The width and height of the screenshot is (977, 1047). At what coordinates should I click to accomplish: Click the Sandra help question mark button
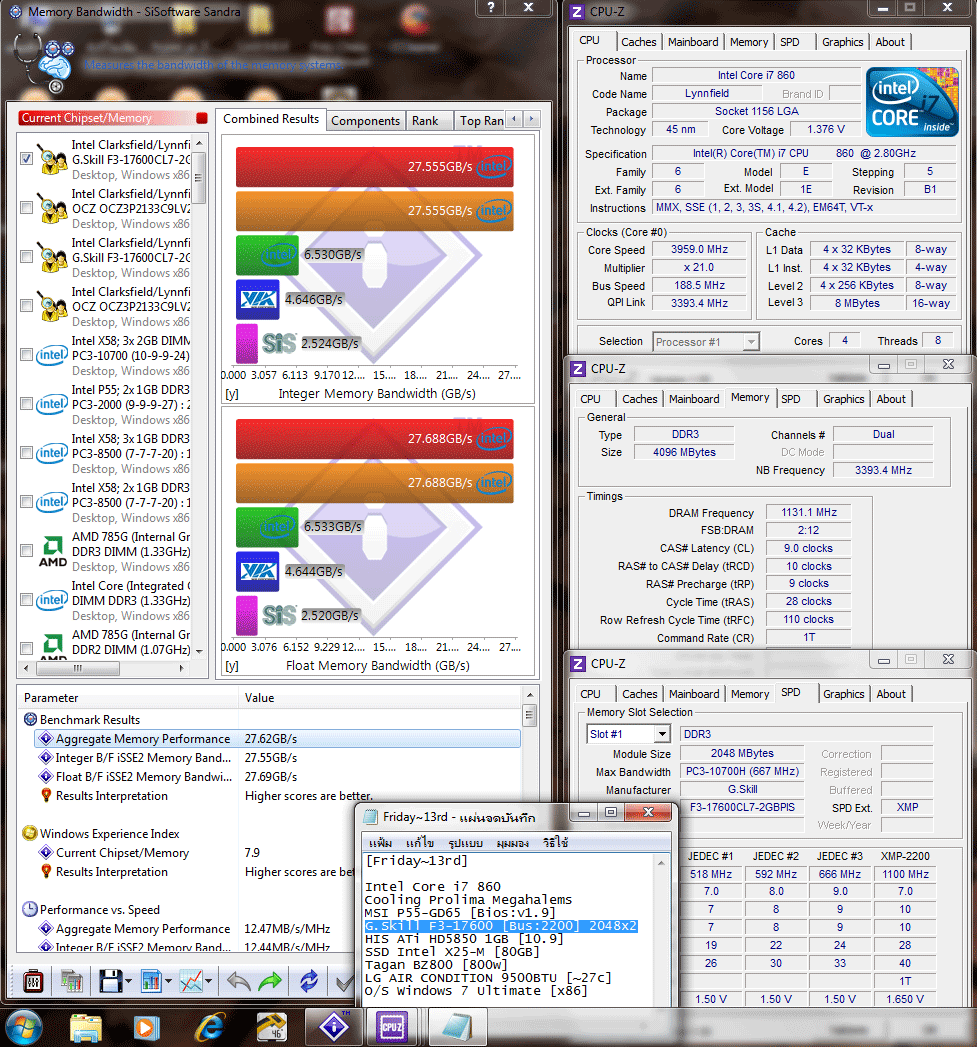(492, 7)
